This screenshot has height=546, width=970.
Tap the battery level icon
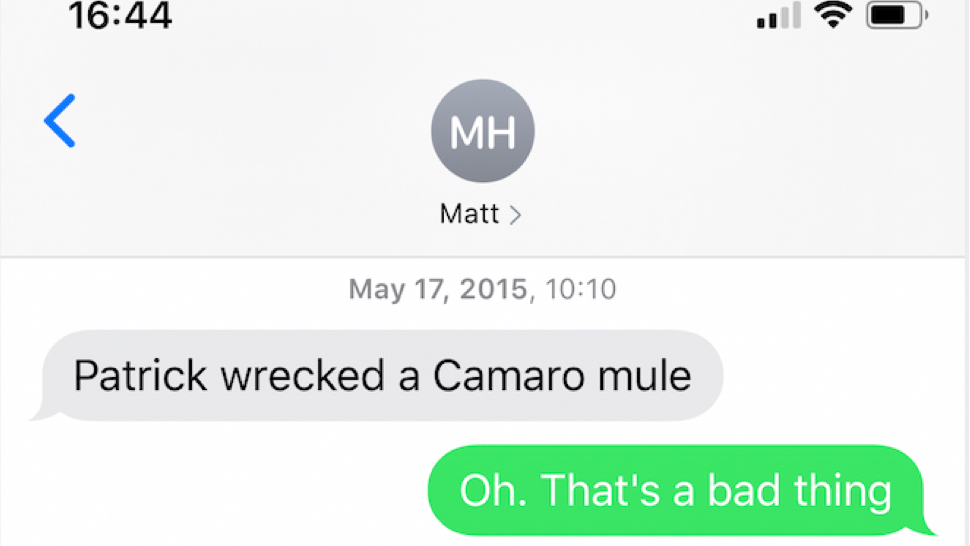(896, 15)
